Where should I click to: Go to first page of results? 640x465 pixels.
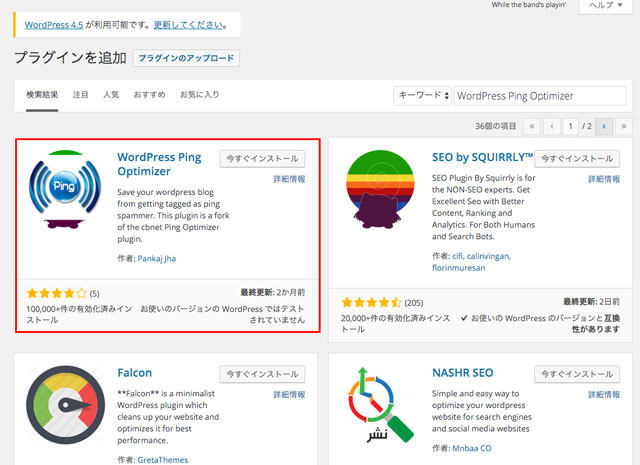coord(531,127)
